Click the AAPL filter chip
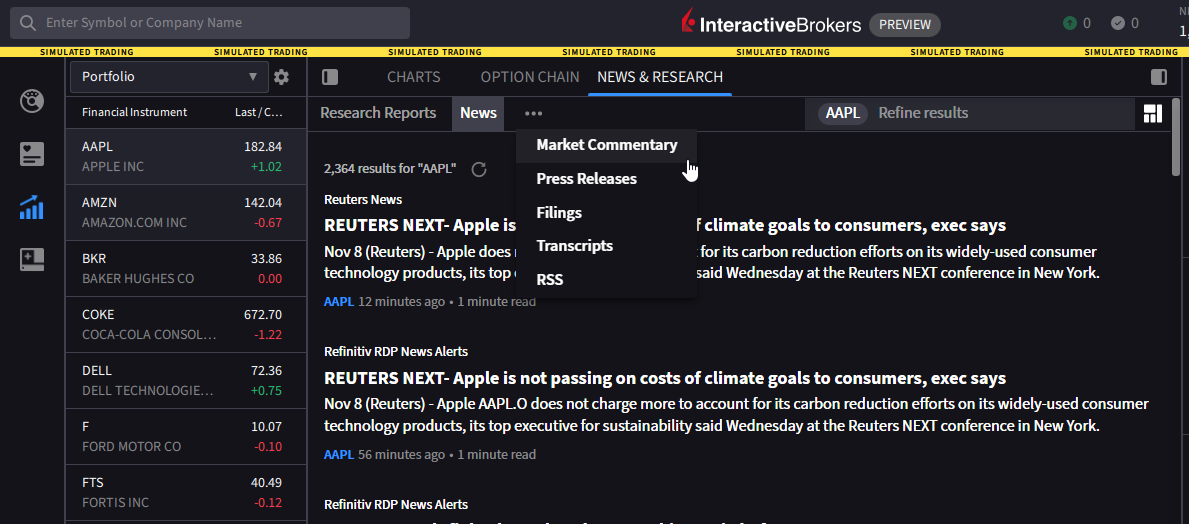 (842, 113)
